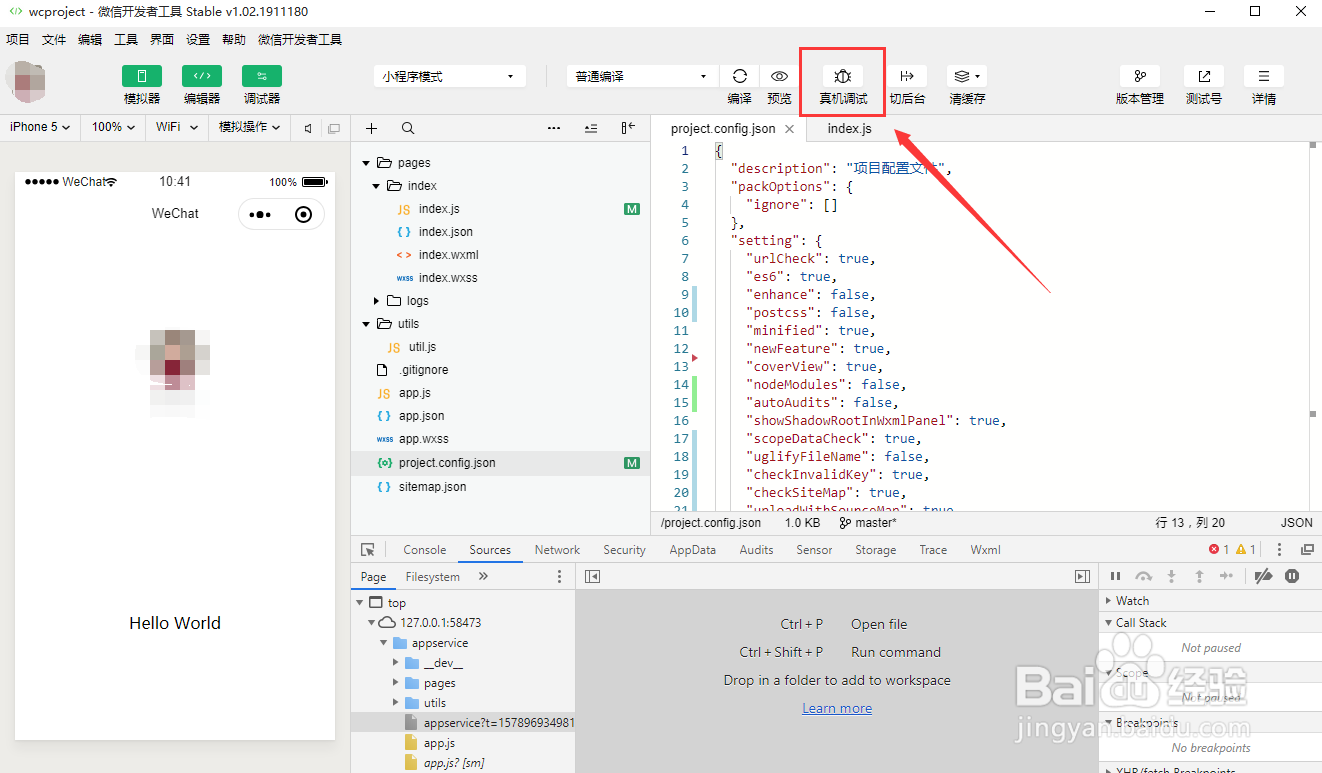Expand the pages folder in Sources tree

click(x=397, y=683)
